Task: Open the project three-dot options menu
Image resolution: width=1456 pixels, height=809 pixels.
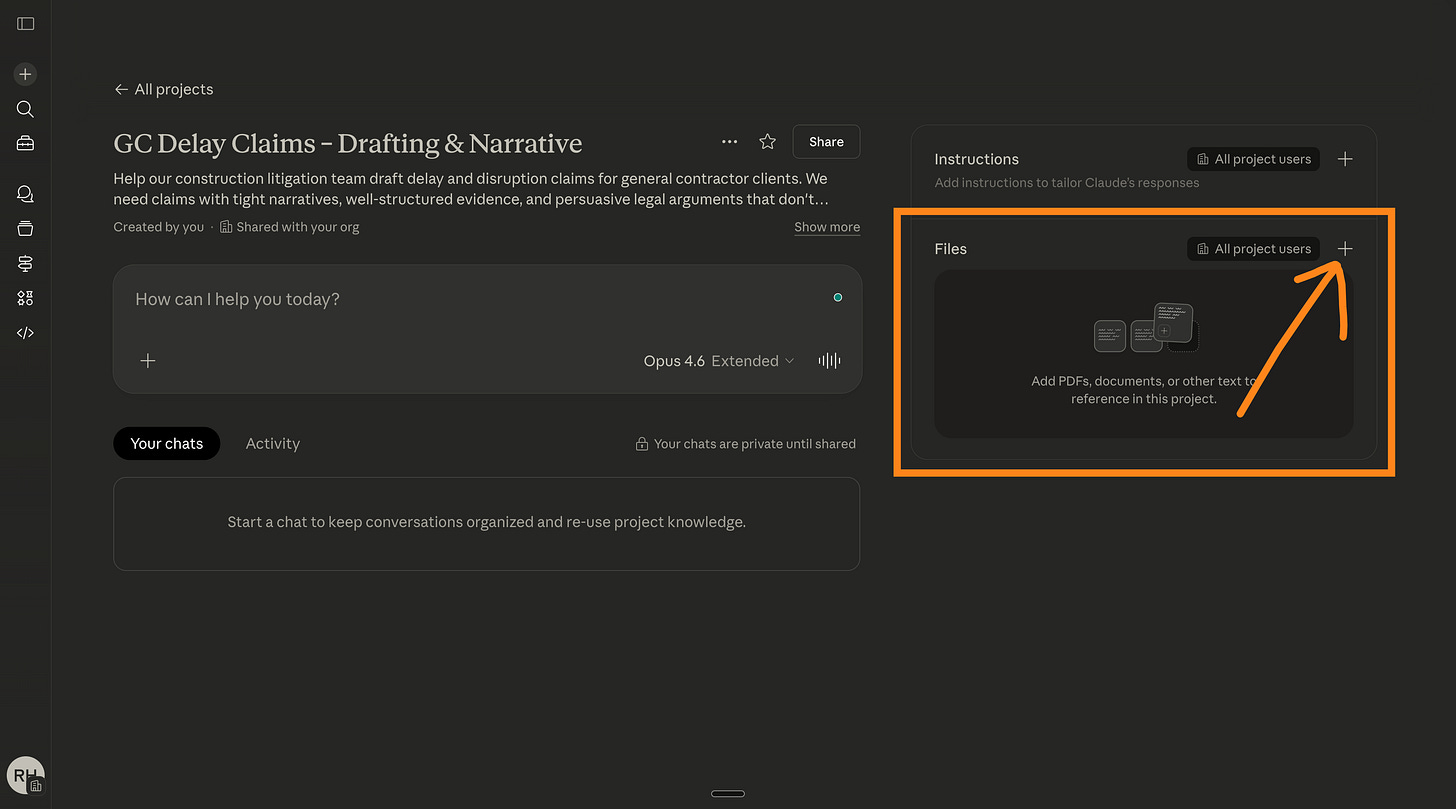Action: [730, 142]
